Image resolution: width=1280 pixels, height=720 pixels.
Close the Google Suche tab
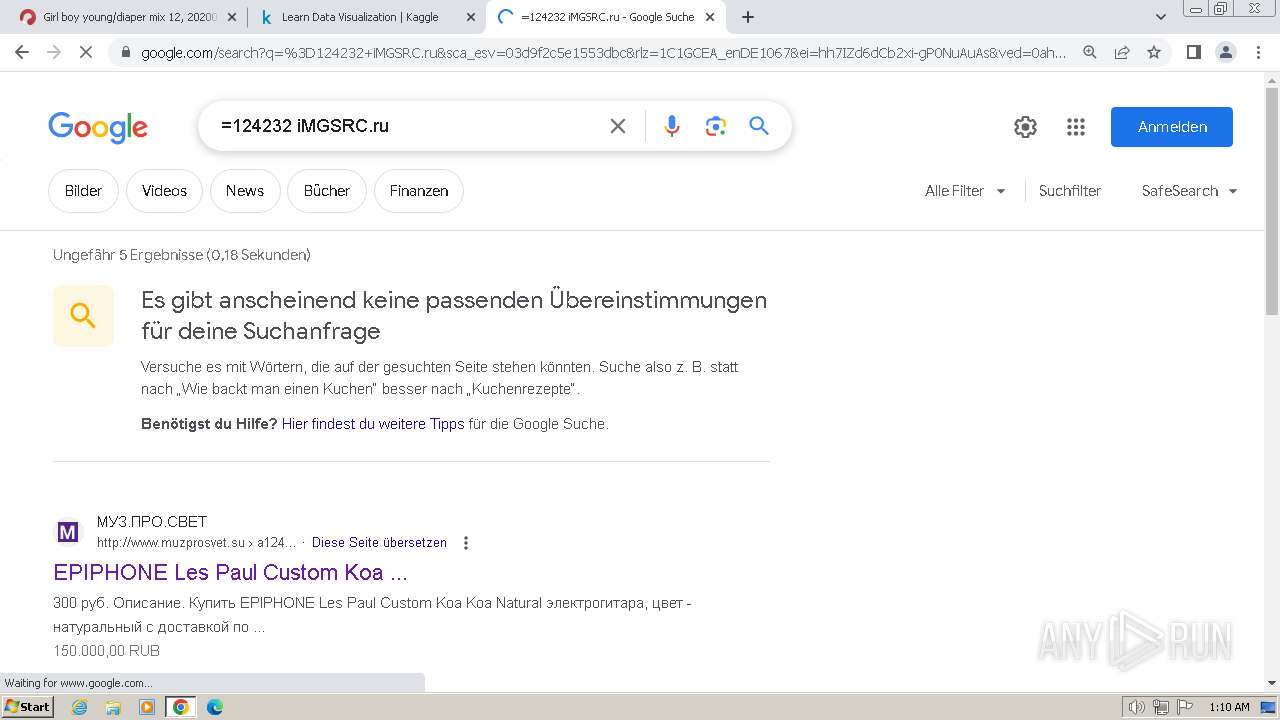(x=711, y=17)
